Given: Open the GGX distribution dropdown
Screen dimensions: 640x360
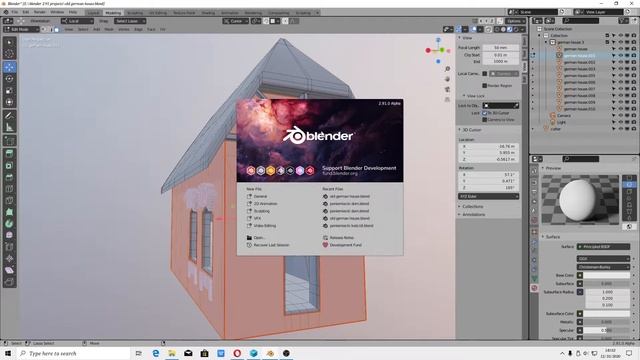Looking at the screenshot, I should pos(603,259).
